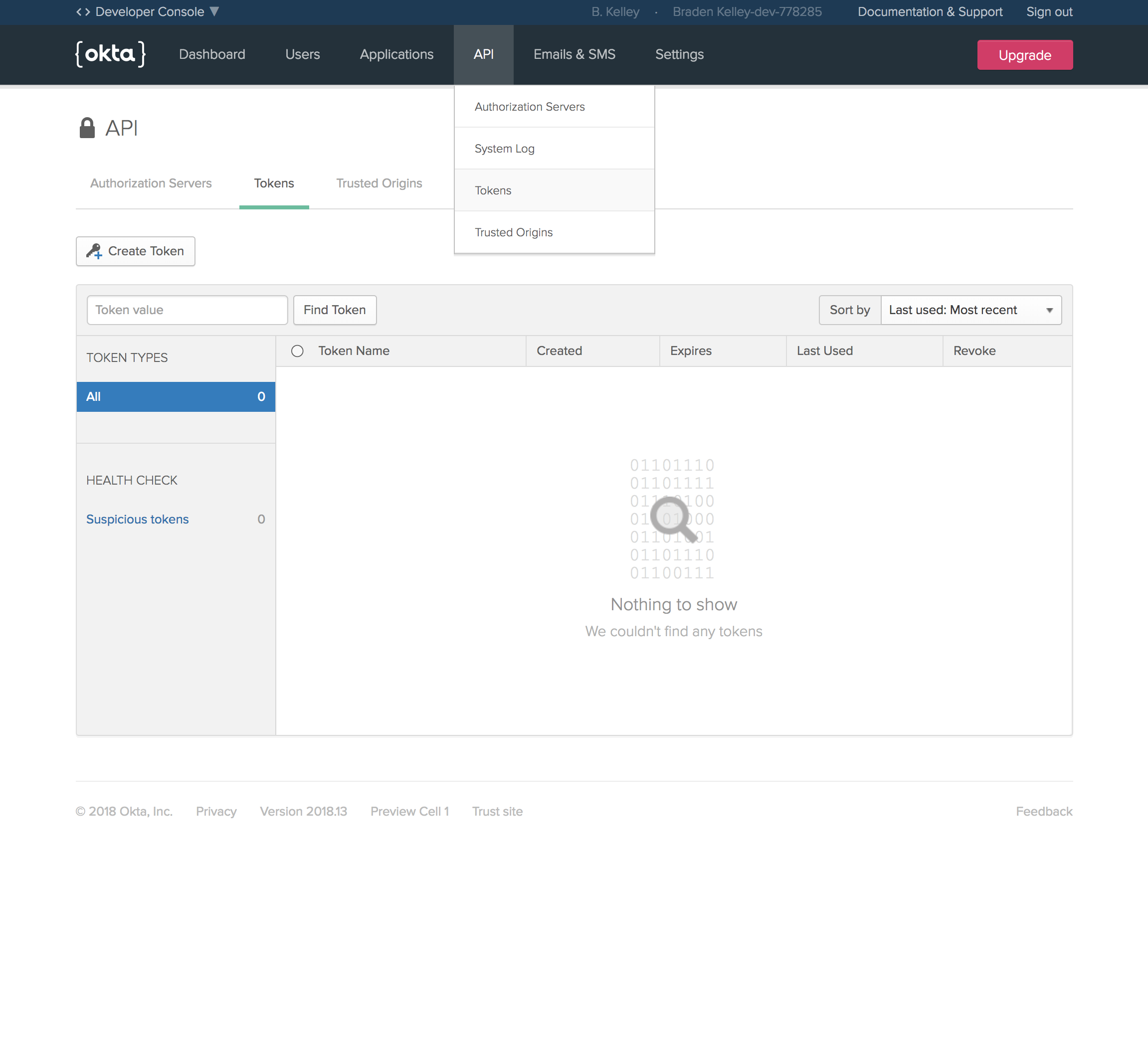
Task: Click on Trusted Origins in API dropdown
Action: click(513, 232)
